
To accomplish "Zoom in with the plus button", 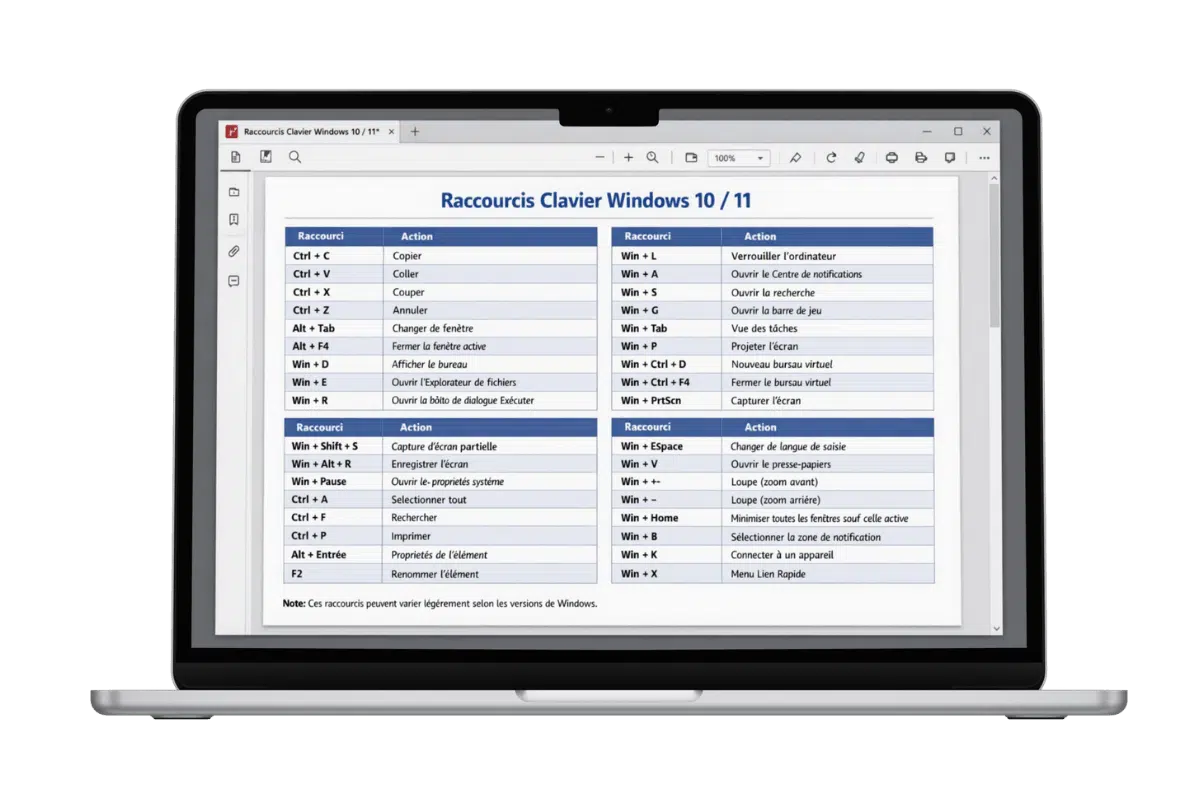I will coord(629,158).
